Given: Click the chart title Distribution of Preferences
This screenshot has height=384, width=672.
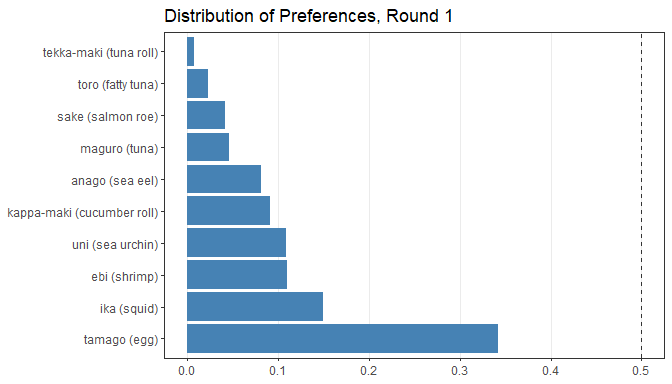Looking at the screenshot, I should tap(308, 16).
